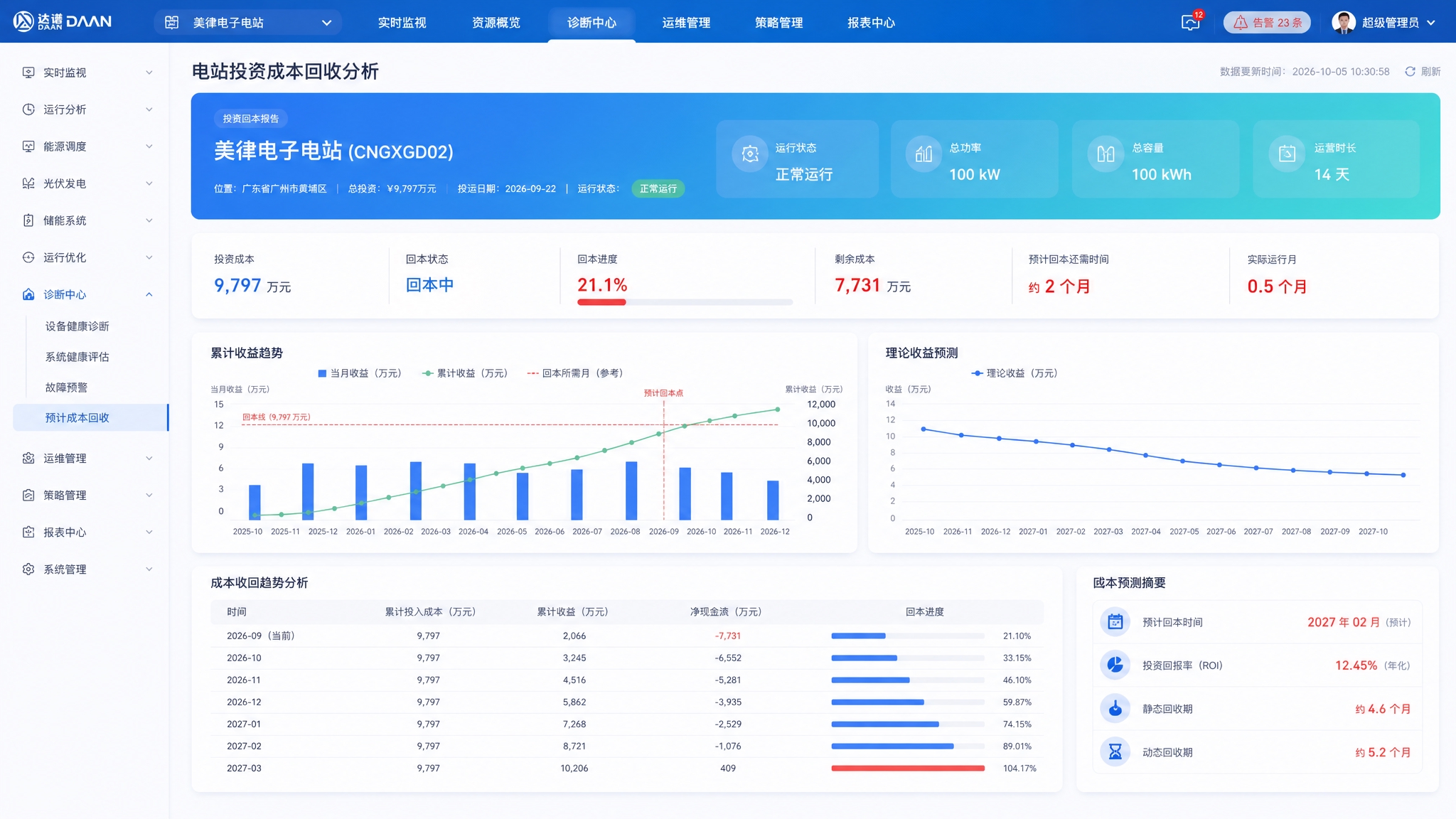Open the 超级管理员 user menu
Viewport: 1456px width, 819px height.
tap(1383, 23)
